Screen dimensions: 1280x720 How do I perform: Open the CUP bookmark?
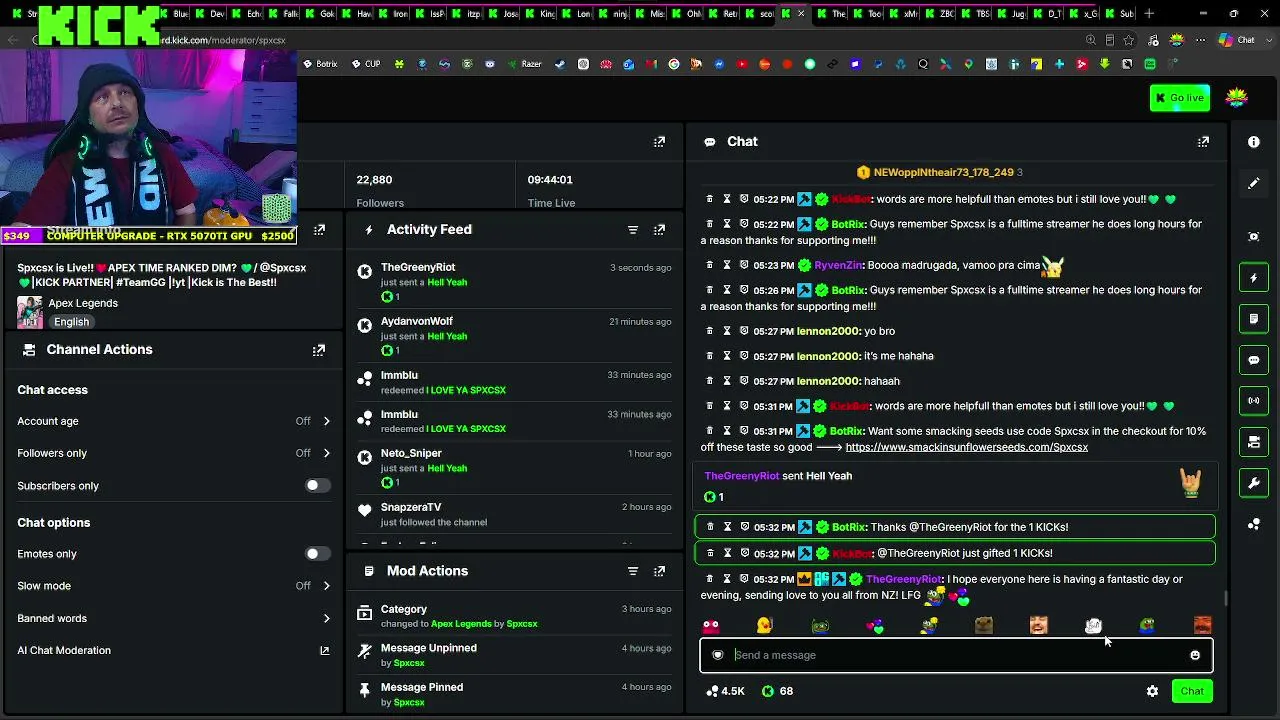click(x=366, y=64)
